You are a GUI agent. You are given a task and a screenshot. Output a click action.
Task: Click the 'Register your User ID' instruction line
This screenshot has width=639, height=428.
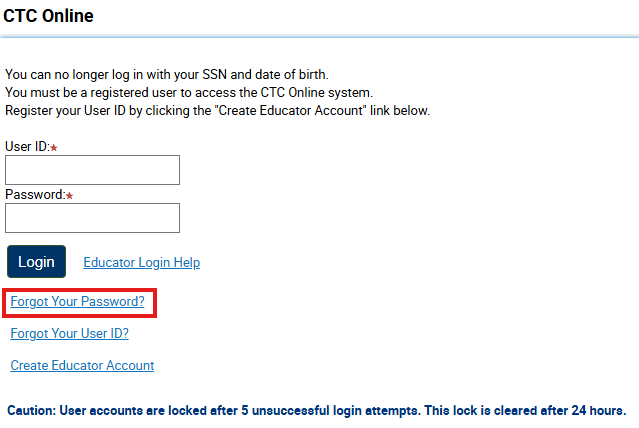217,110
